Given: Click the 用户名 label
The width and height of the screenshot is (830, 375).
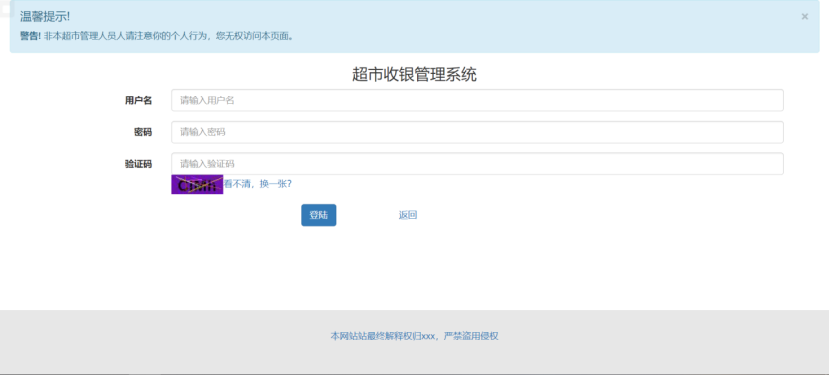Looking at the screenshot, I should click(139, 100).
